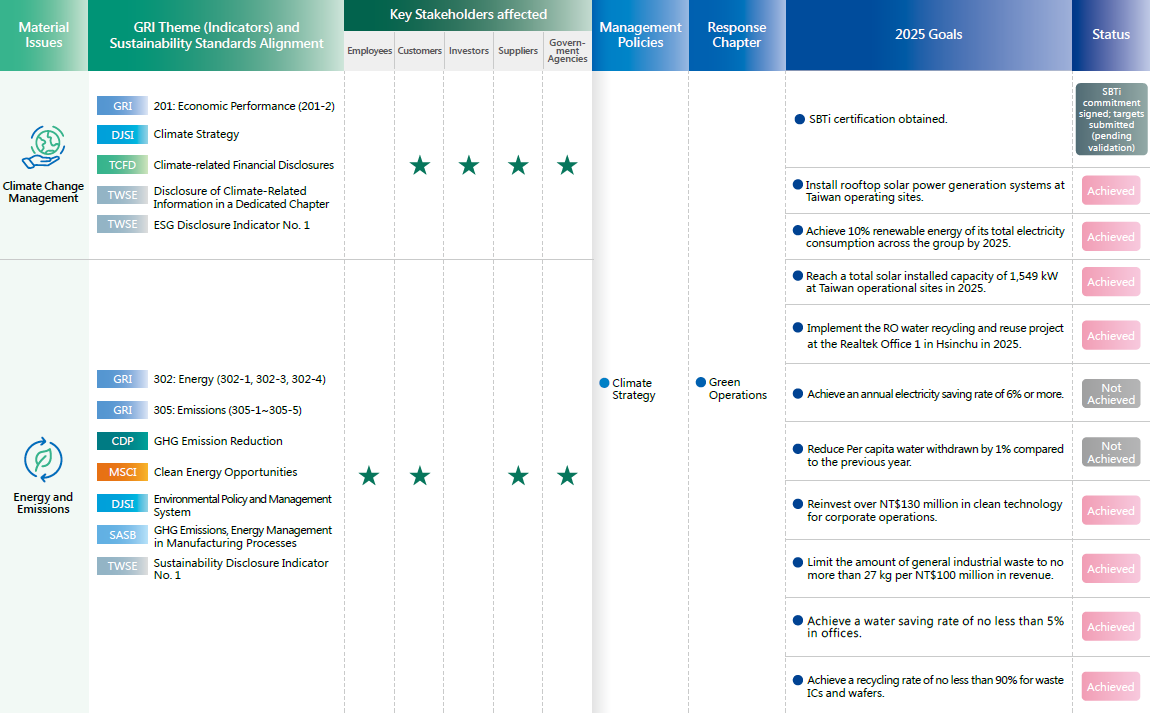The width and height of the screenshot is (1150, 713).
Task: Click the Government Agencies sub-header
Action: pos(567,51)
